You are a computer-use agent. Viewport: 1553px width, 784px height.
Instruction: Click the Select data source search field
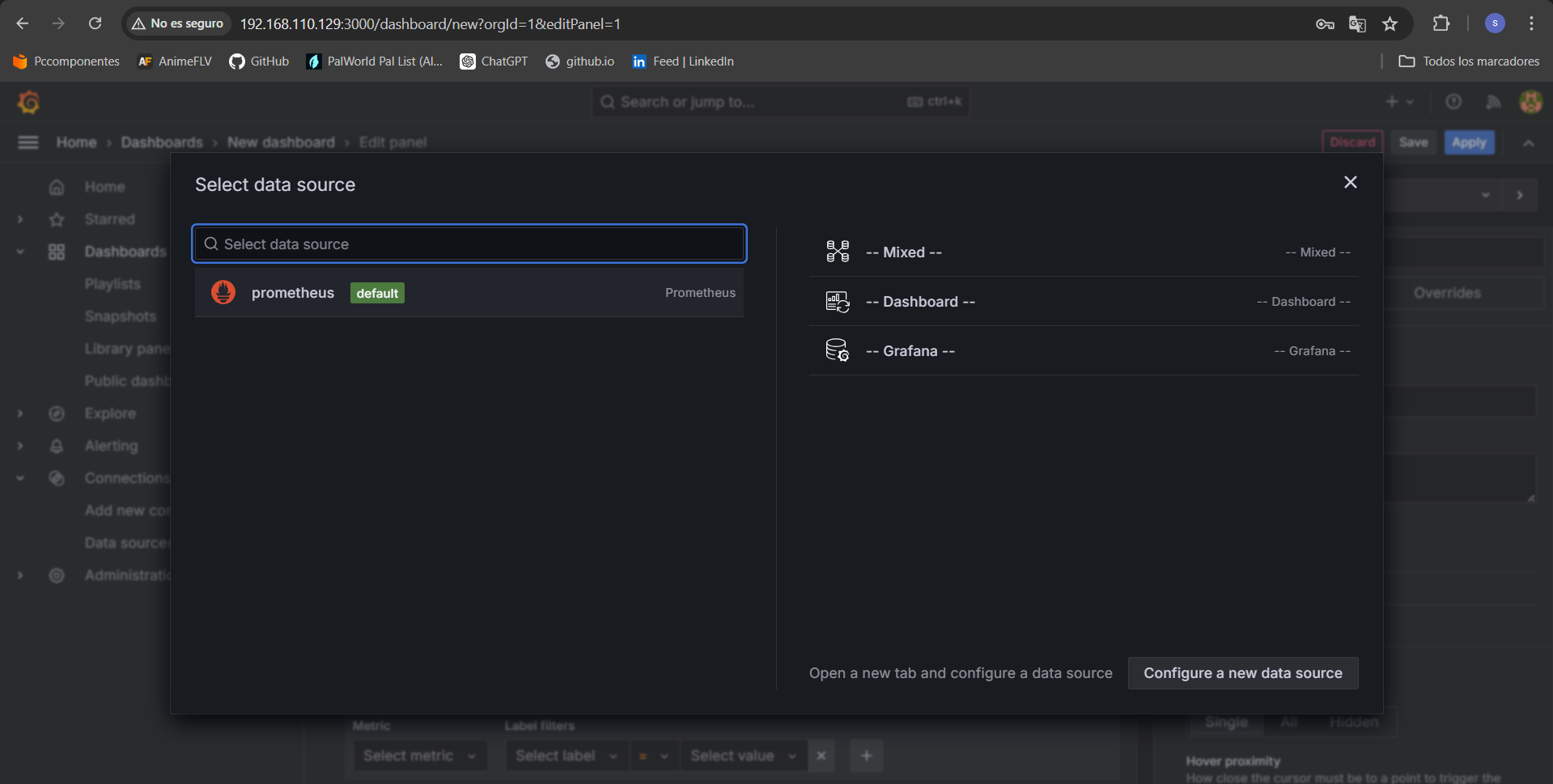pyautogui.click(x=469, y=244)
